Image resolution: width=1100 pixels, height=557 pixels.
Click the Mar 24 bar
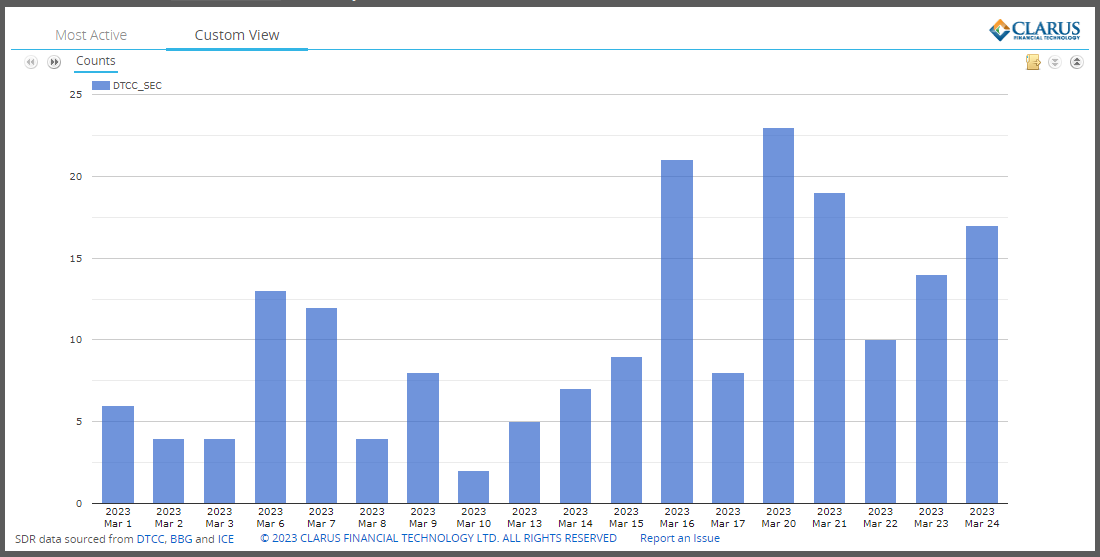(x=982, y=365)
